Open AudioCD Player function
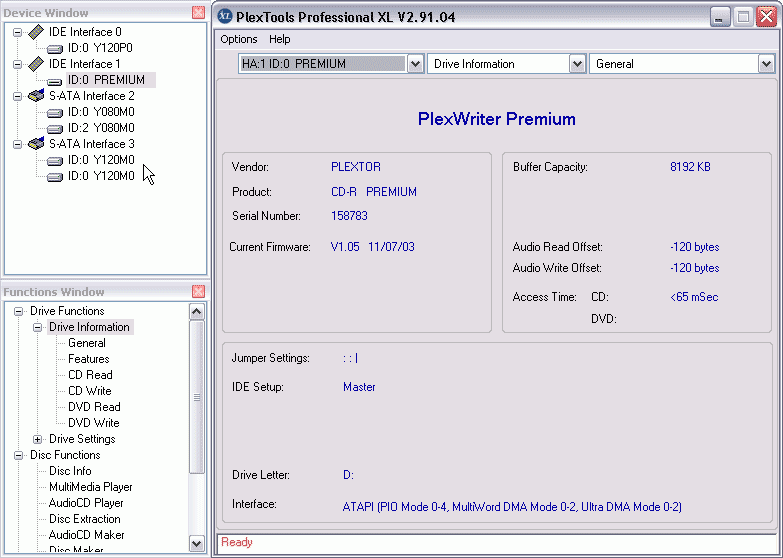The height and width of the screenshot is (558, 783). pos(86,503)
